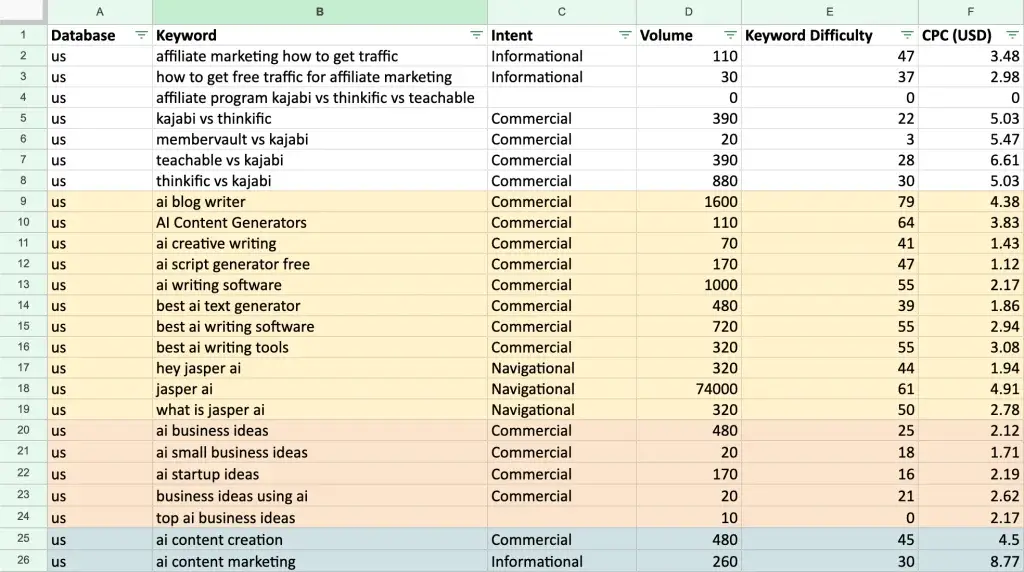
Task: Click the "jasper ai" keyword cell
Action: tap(320, 389)
